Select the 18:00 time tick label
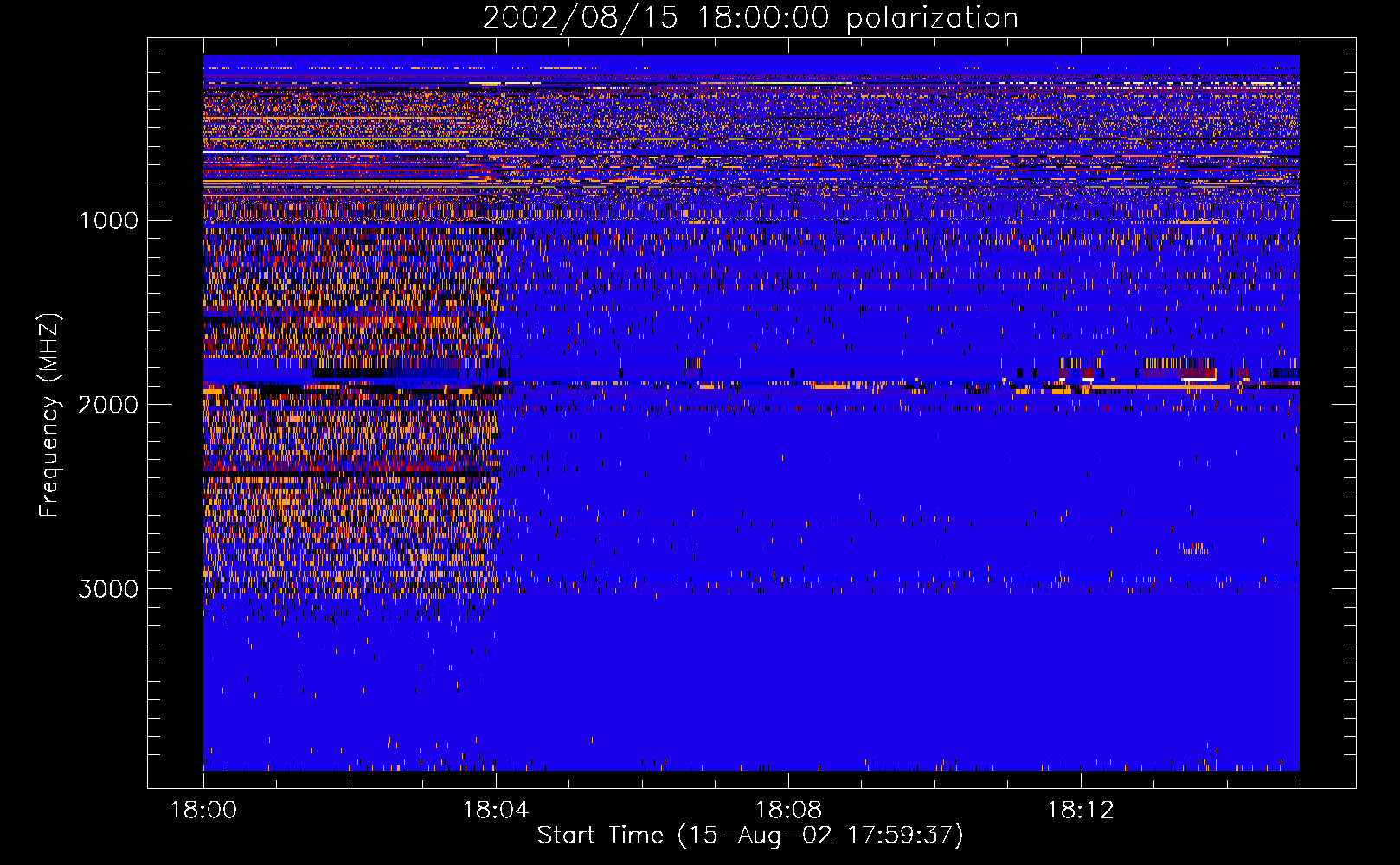Screen dimensions: 1400x865 (x=203, y=810)
